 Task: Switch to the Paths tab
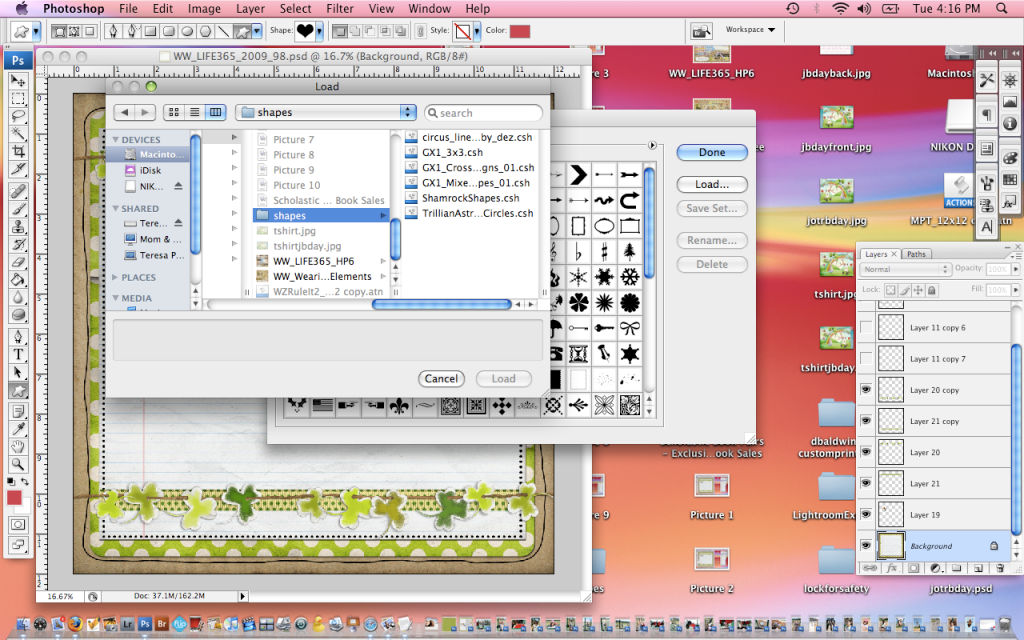click(916, 254)
